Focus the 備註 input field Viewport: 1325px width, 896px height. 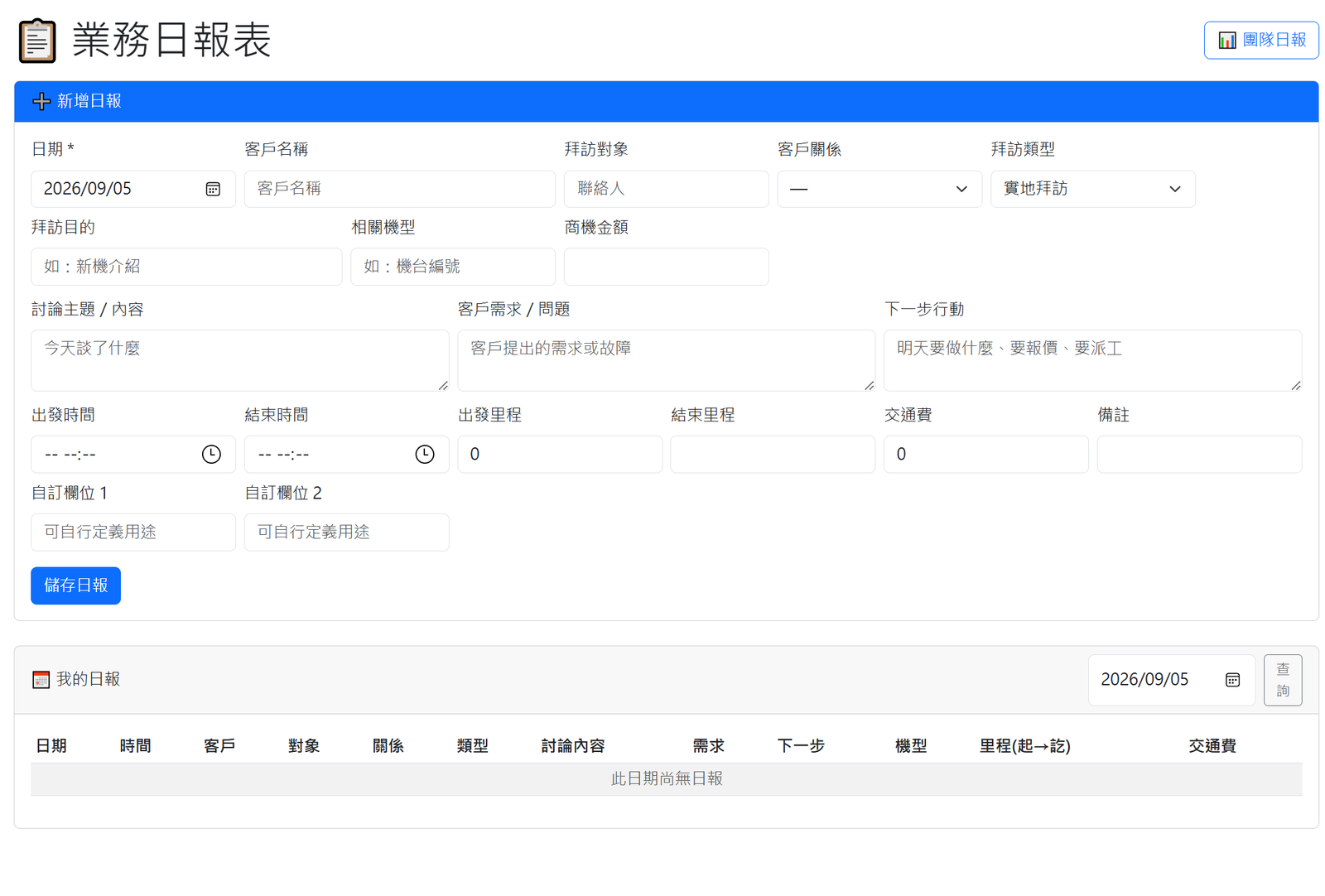point(1199,455)
